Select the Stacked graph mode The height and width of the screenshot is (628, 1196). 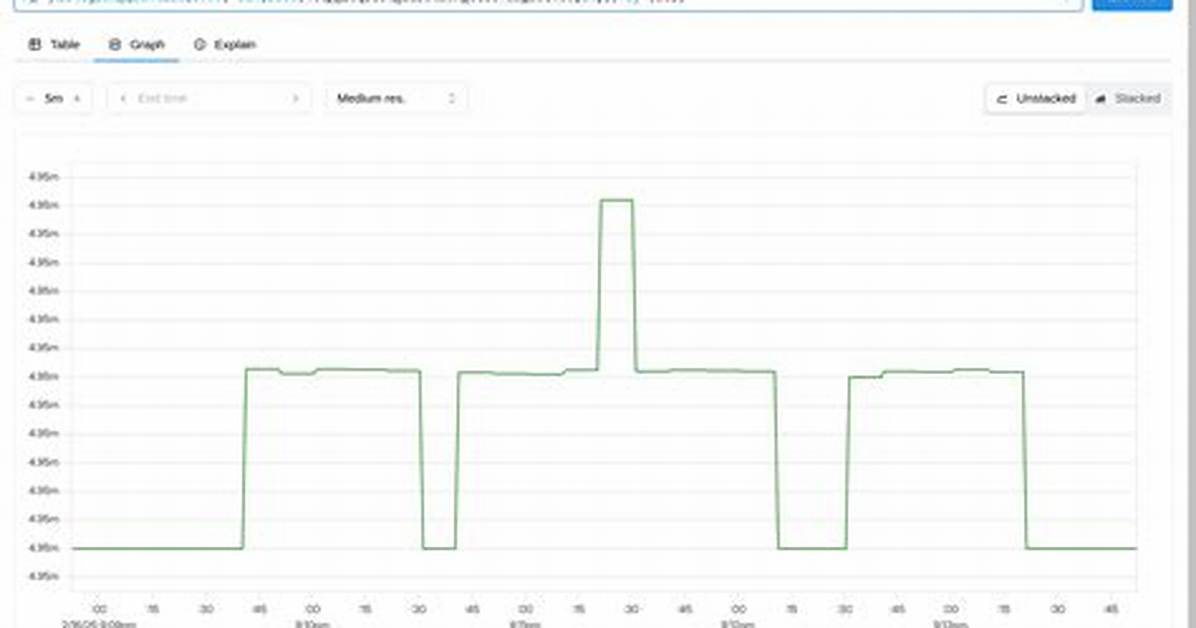1127,98
